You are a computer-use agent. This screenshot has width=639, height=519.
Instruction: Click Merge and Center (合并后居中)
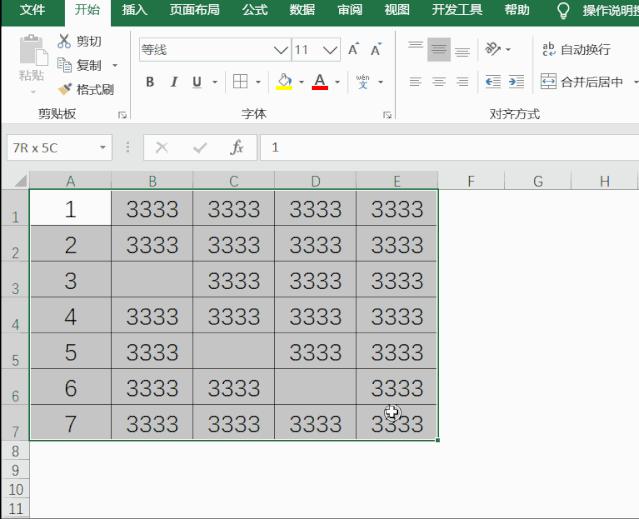582,82
